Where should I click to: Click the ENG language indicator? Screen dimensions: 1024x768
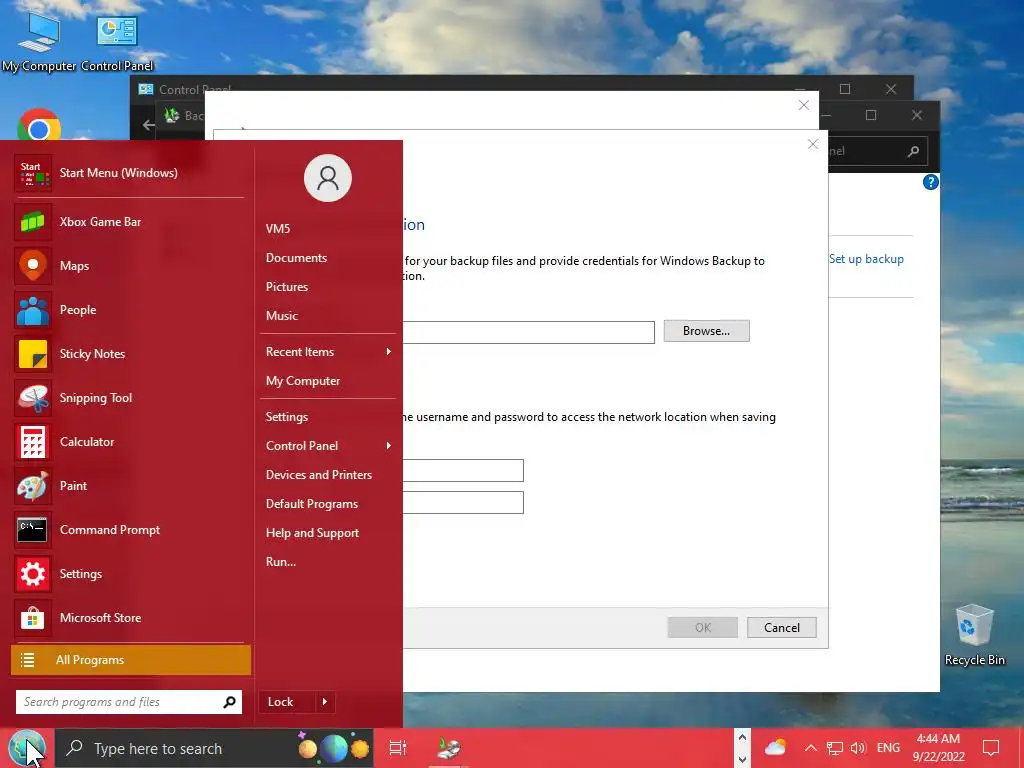[888, 748]
